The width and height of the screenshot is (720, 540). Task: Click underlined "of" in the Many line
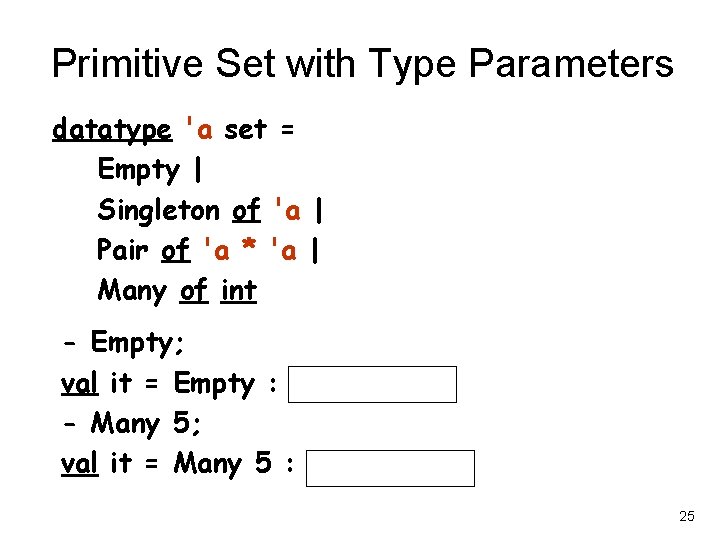click(x=194, y=291)
